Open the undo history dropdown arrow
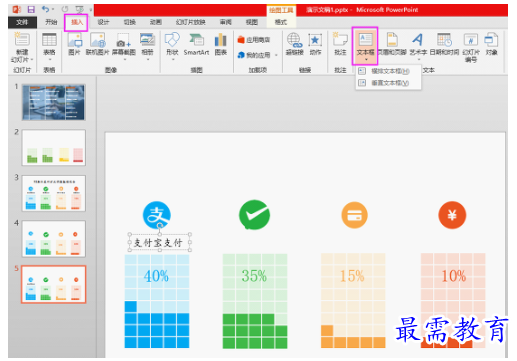This screenshot has height=361, width=517. 53,9
